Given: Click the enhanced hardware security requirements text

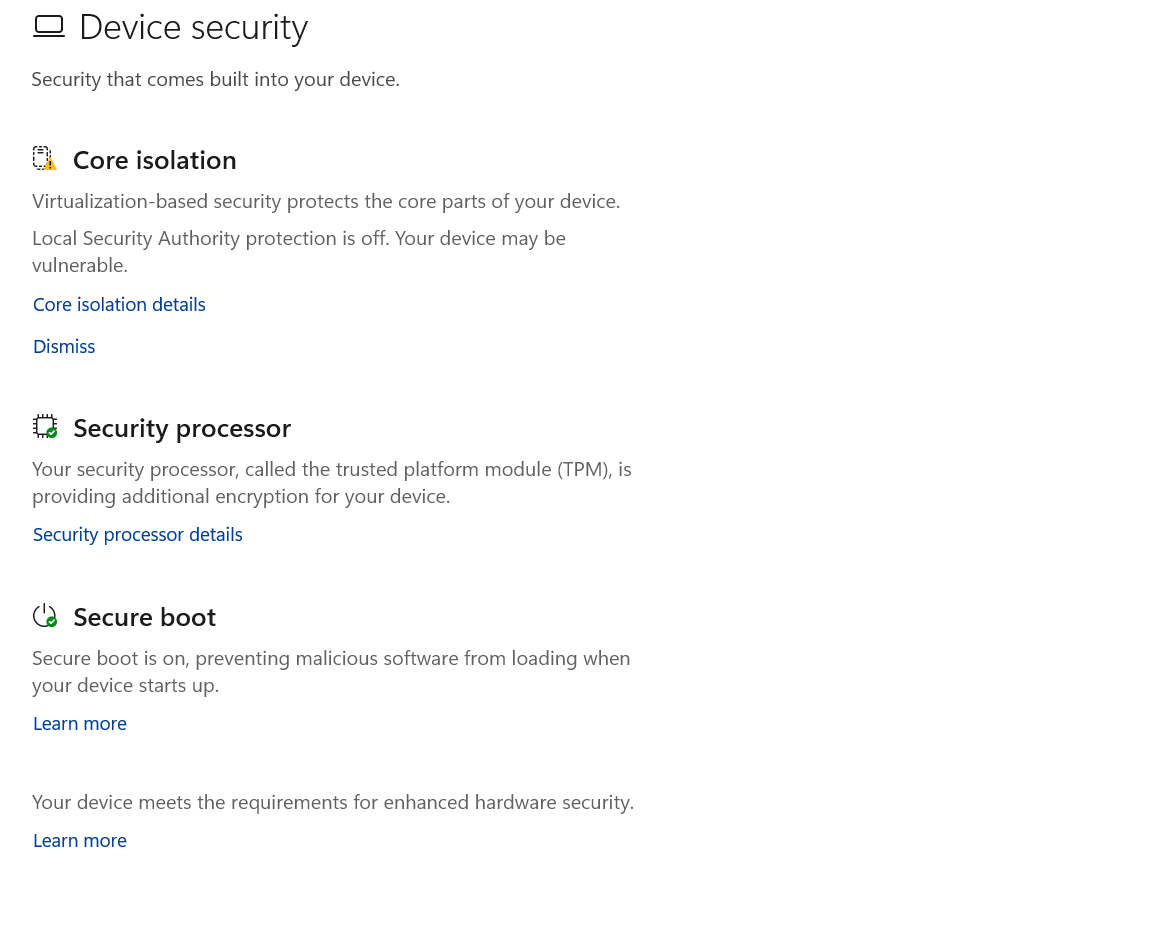Looking at the screenshot, I should (333, 803).
